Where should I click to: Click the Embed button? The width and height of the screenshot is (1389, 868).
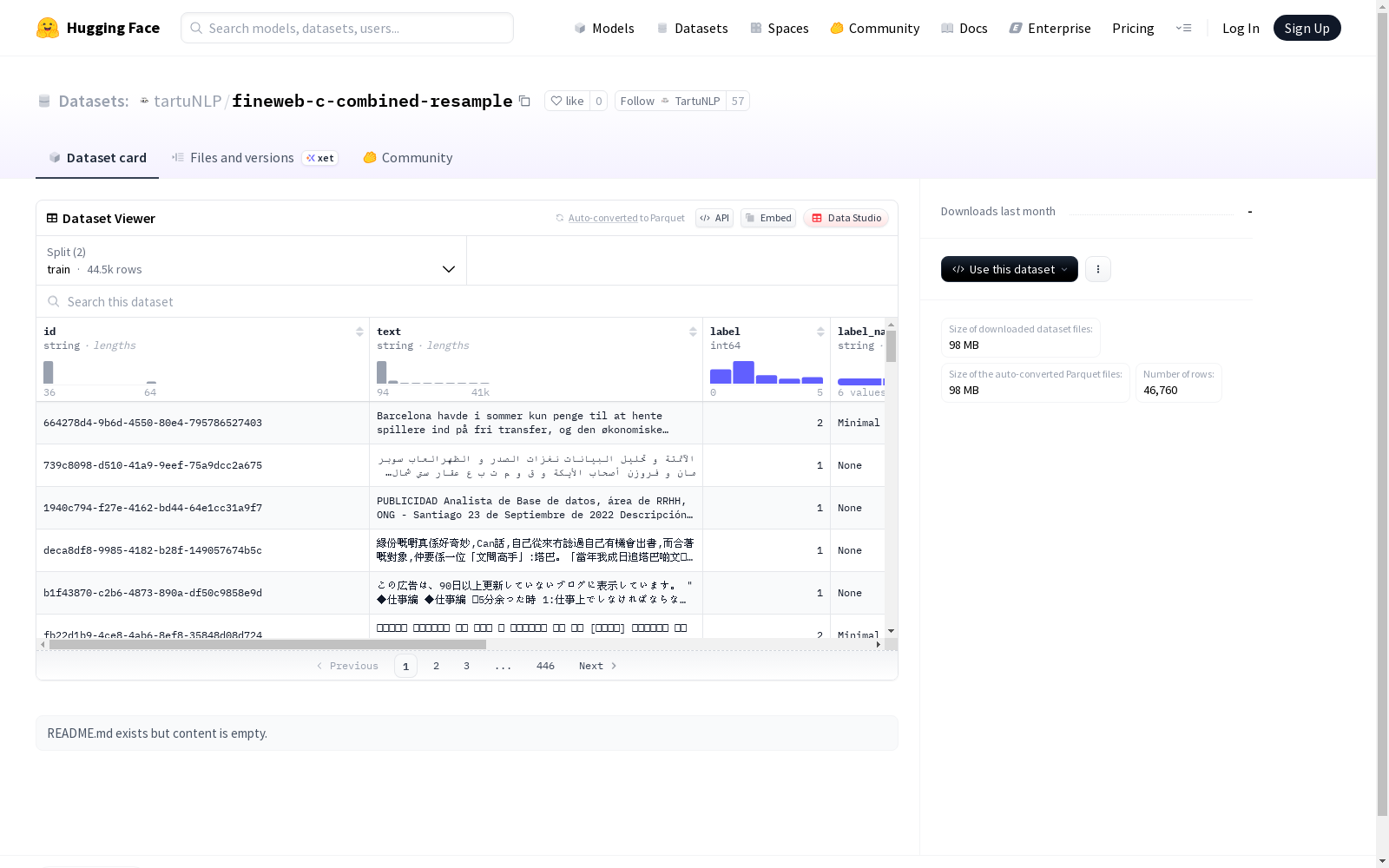tap(768, 218)
